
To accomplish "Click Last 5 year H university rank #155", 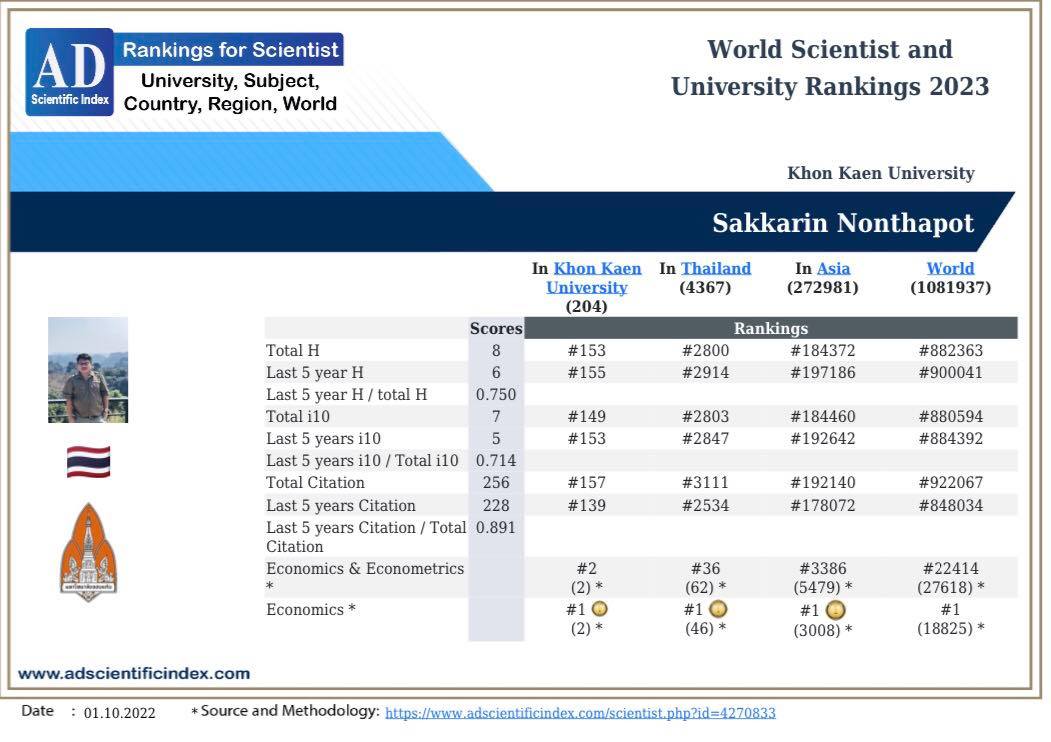I will click(x=586, y=373).
